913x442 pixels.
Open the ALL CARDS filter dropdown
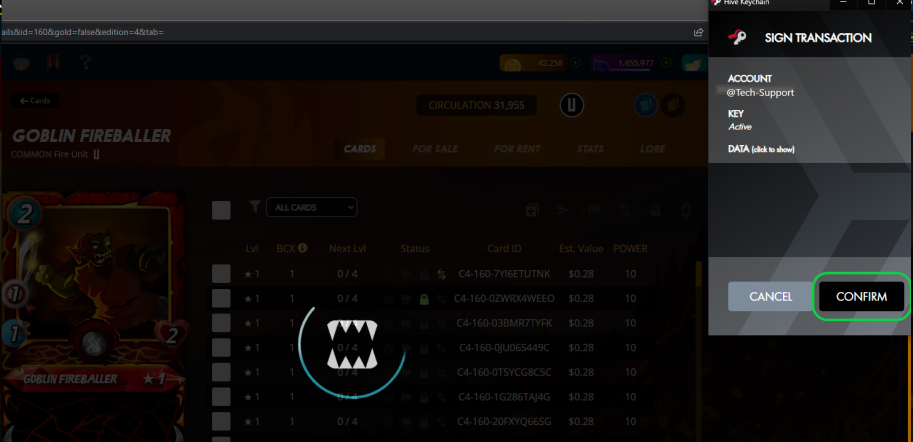312,207
